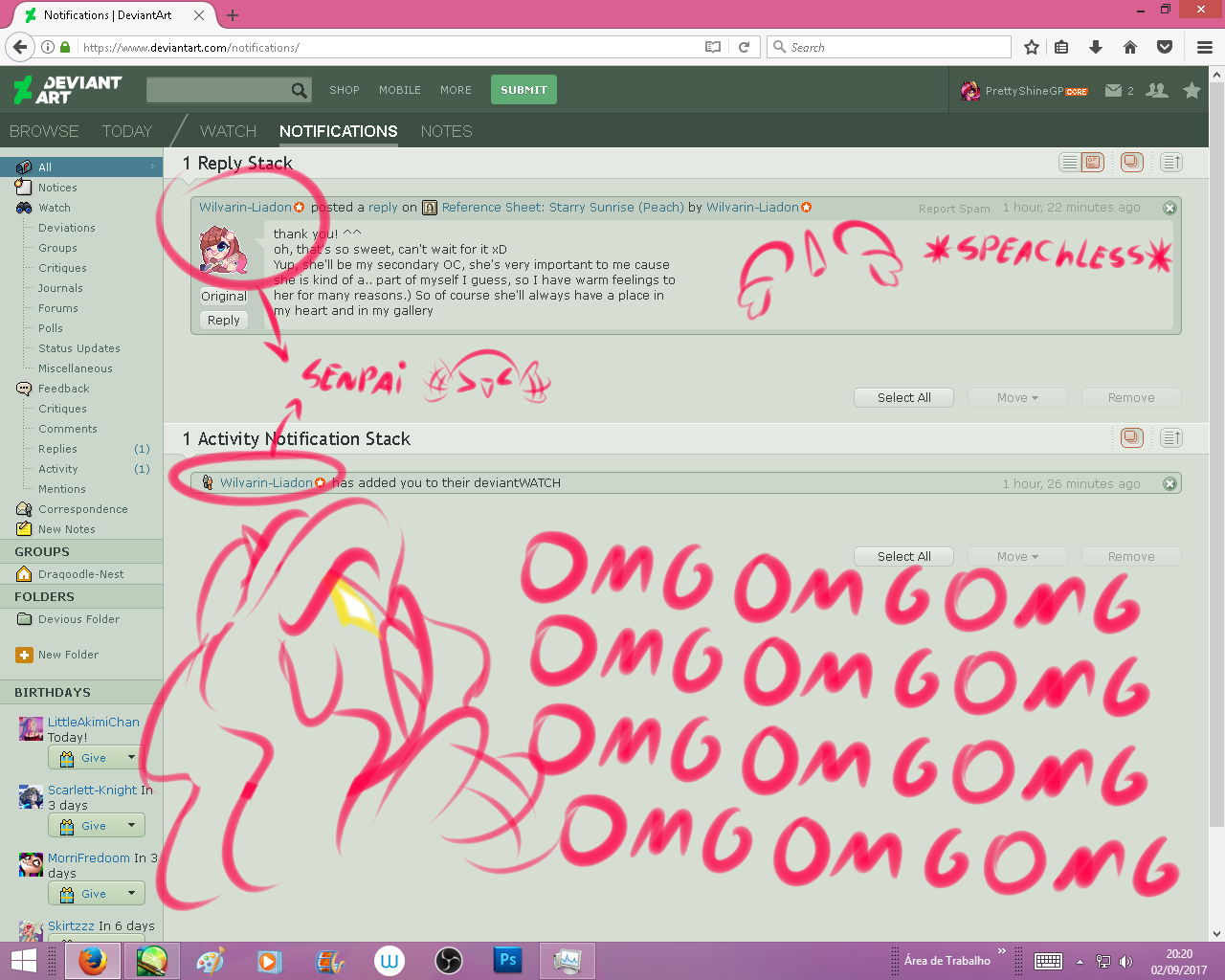The image size is (1225, 980).
Task: Dismiss the Wilvarin-Liadon reply notification
Action: pyautogui.click(x=1169, y=208)
